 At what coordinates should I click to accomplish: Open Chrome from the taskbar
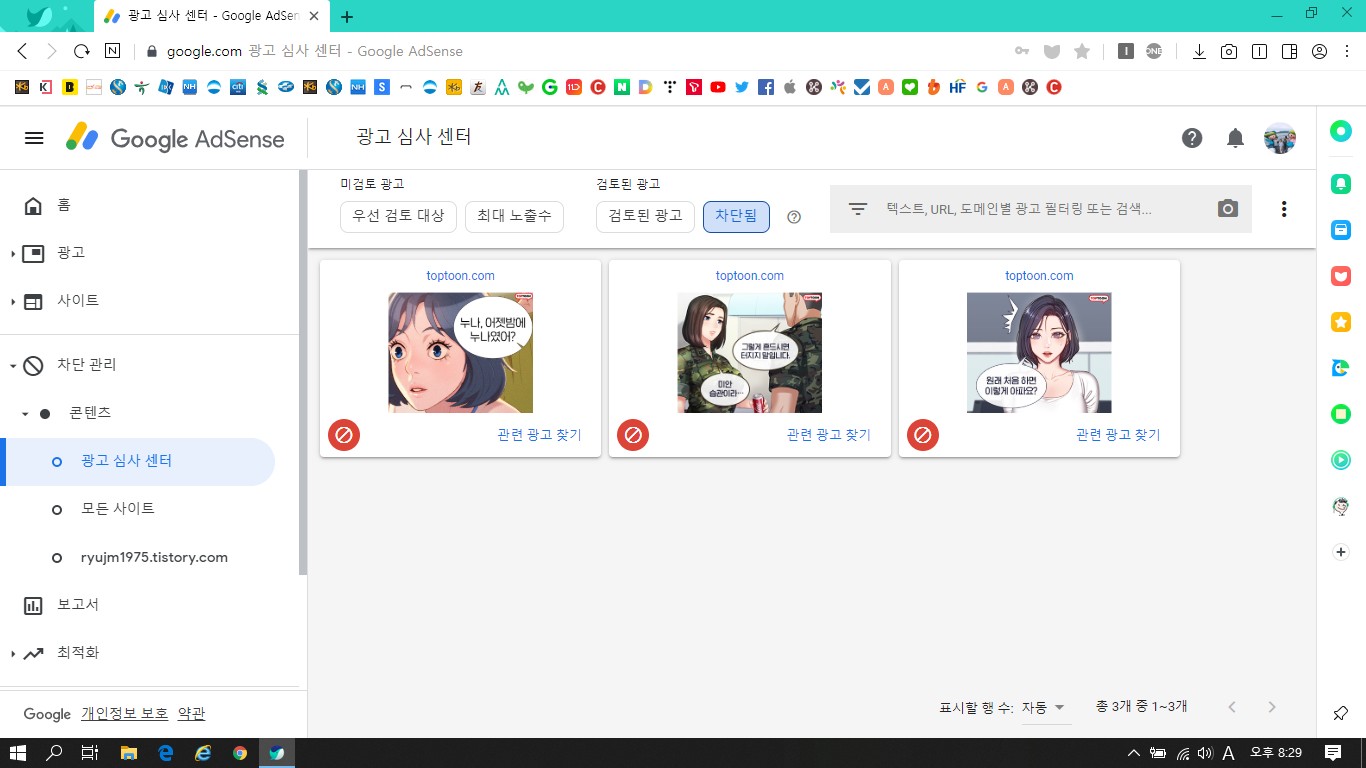(240, 753)
